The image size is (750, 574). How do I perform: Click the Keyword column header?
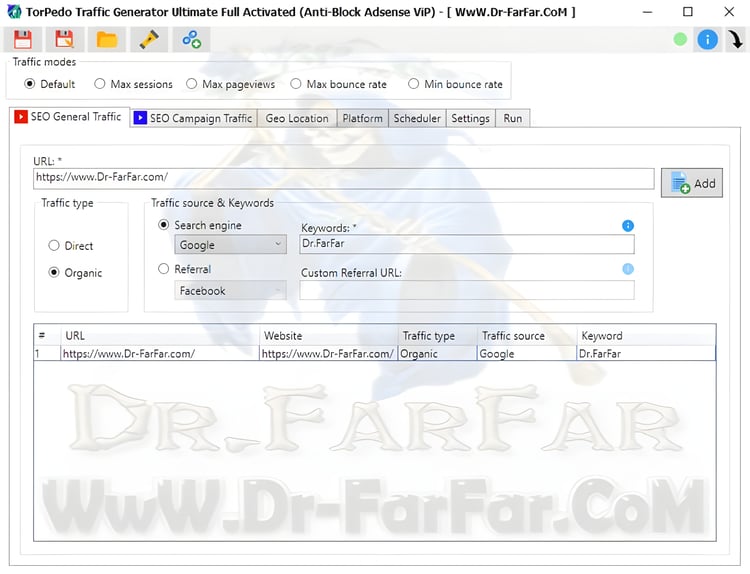(x=646, y=336)
